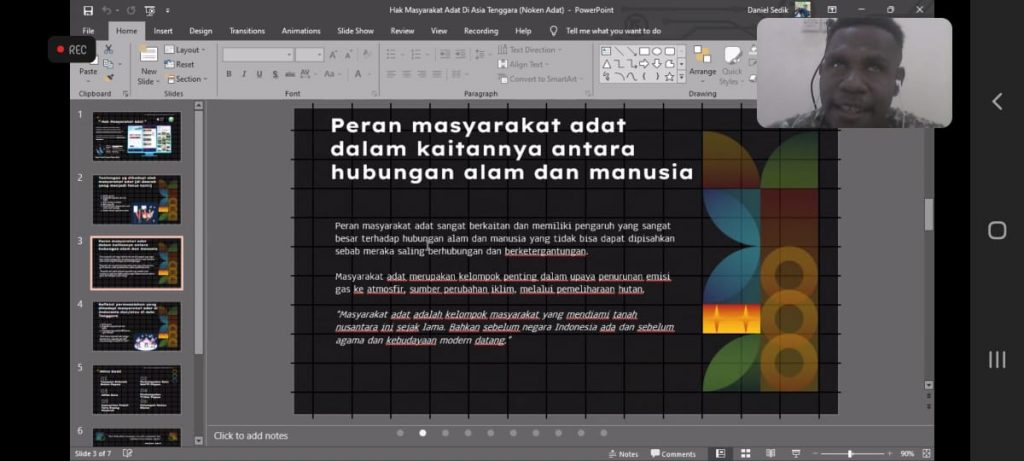Open the Transitions tab

pos(247,31)
